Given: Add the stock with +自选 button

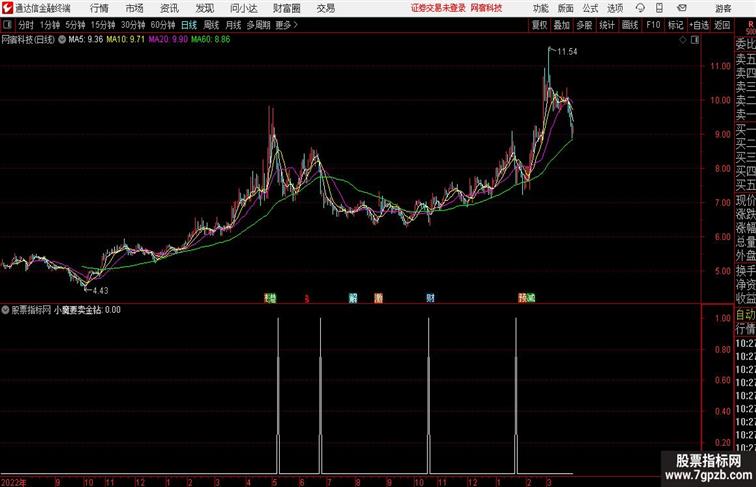Looking at the screenshot, I should tap(699, 25).
